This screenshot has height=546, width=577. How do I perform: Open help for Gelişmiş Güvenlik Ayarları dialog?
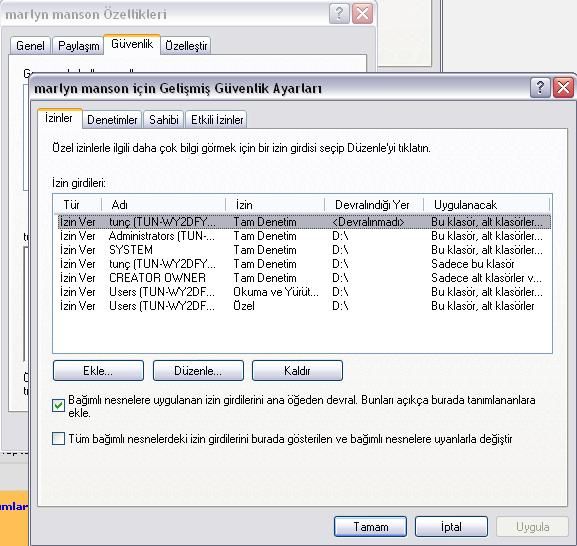(x=540, y=88)
